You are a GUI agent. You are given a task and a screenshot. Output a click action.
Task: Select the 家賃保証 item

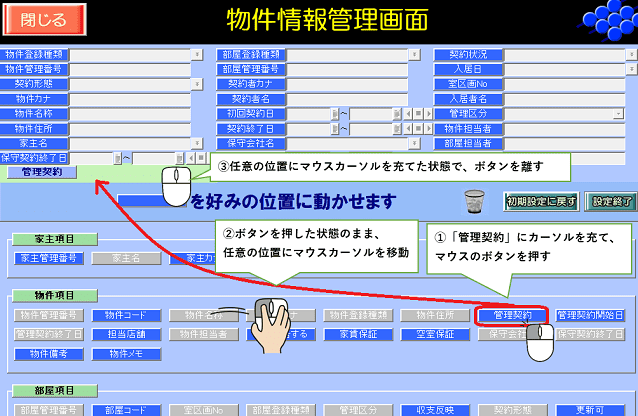361,334
